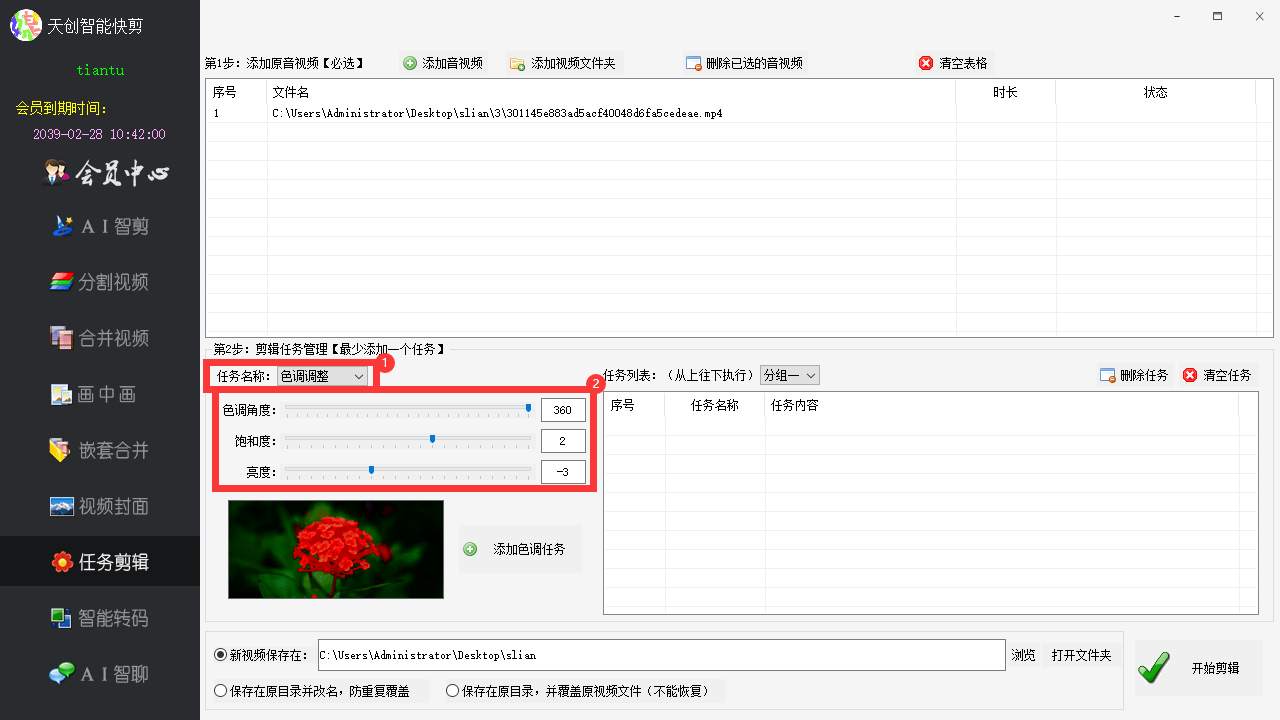
Task: Open the 智能转码 icon
Action: (62, 618)
